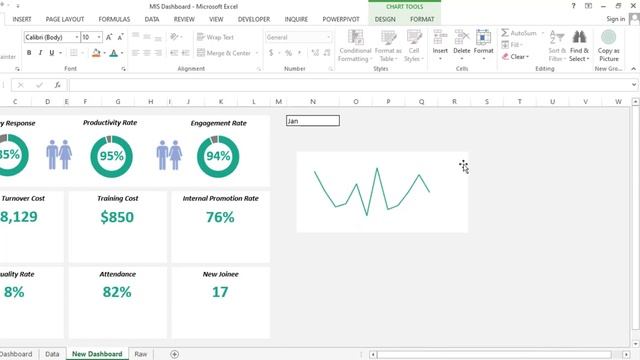This screenshot has height=360, width=640.
Task: Click the Delete cells icon
Action: pos(462,38)
